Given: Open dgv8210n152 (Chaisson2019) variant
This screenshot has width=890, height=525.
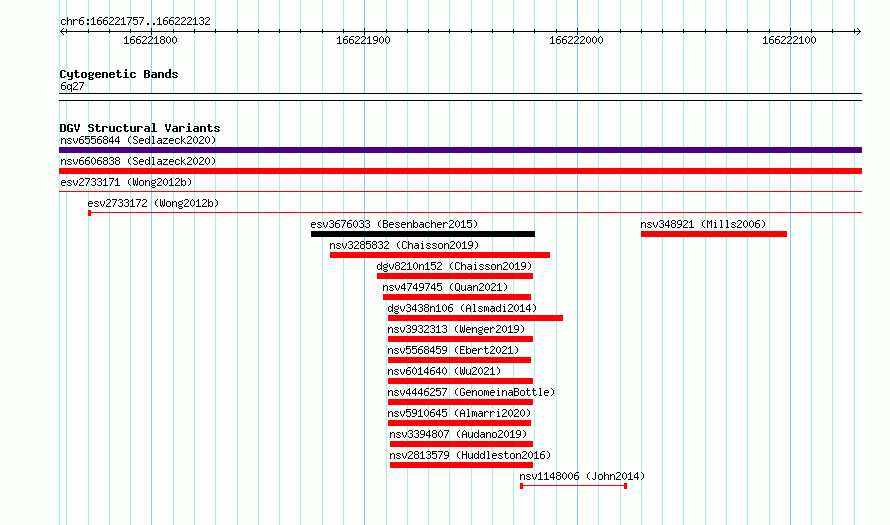Looking at the screenshot, I should [454, 266].
